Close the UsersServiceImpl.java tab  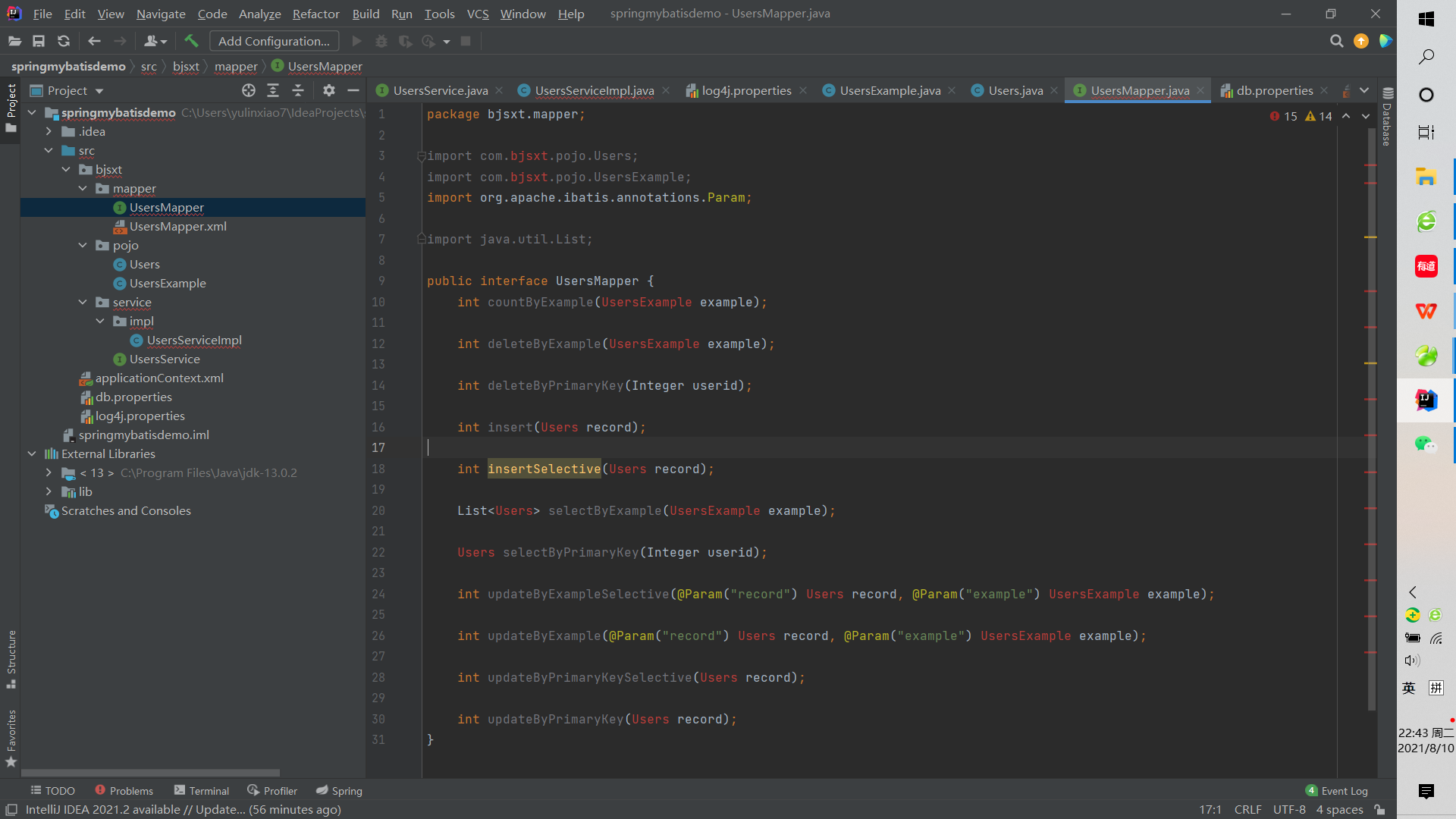click(666, 90)
